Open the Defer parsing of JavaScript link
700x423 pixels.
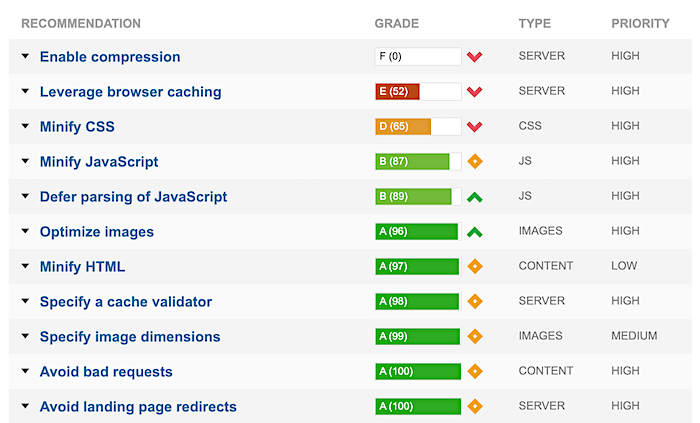point(133,197)
